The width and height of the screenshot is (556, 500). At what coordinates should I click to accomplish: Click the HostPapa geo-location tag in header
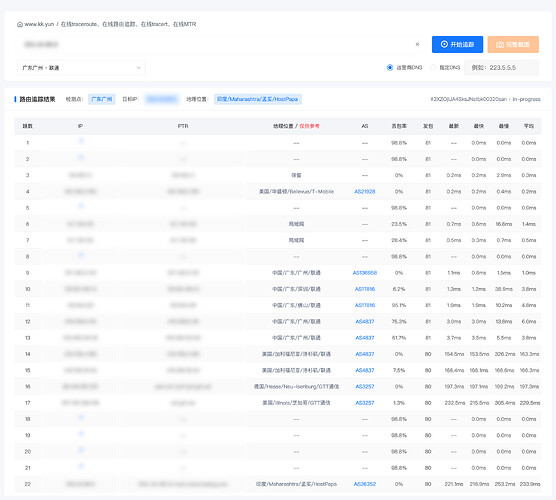257,99
